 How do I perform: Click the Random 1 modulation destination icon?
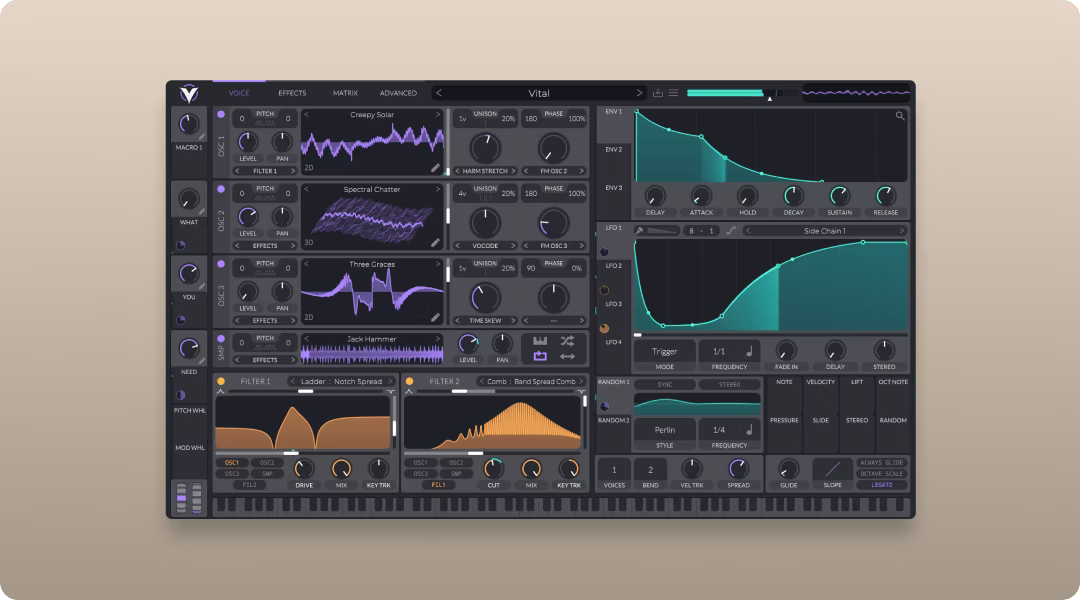(x=604, y=406)
